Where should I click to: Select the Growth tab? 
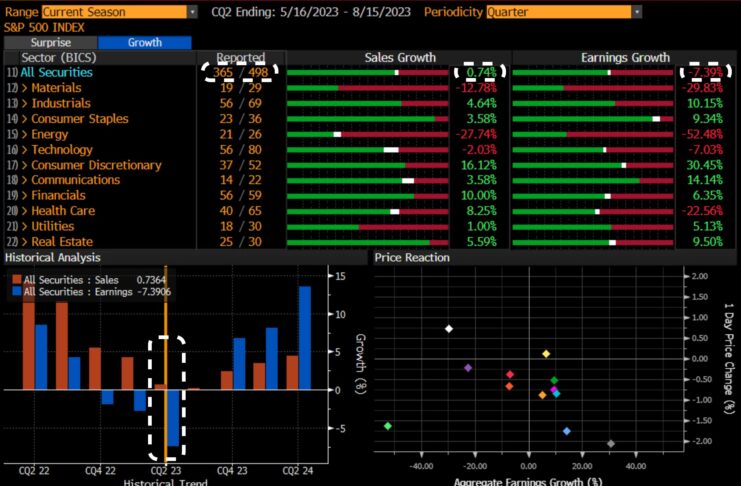coord(144,43)
